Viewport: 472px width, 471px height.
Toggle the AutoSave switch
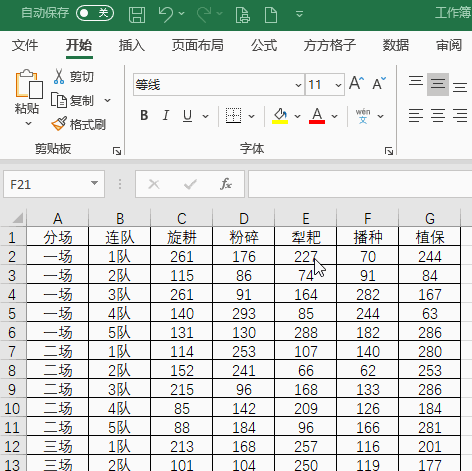click(x=95, y=13)
